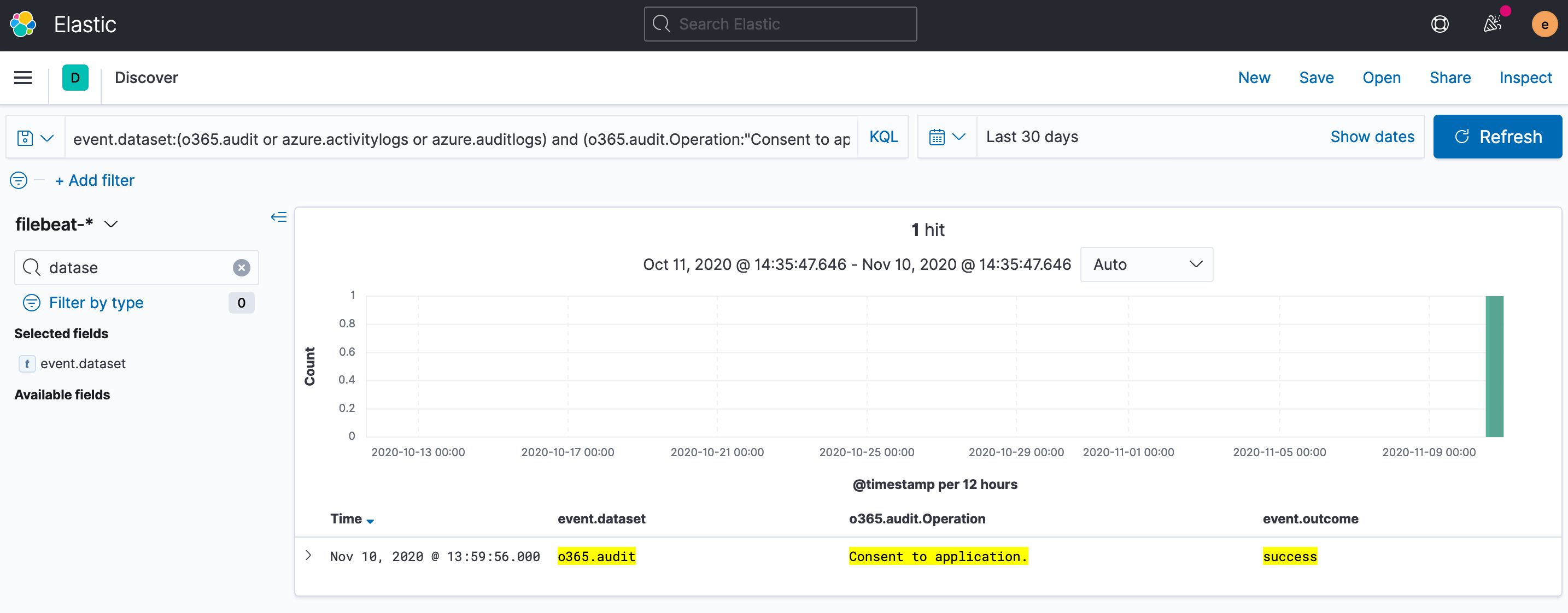This screenshot has width=1568, height=613.
Task: Clear the 'datase' field search input
Action: 241,268
